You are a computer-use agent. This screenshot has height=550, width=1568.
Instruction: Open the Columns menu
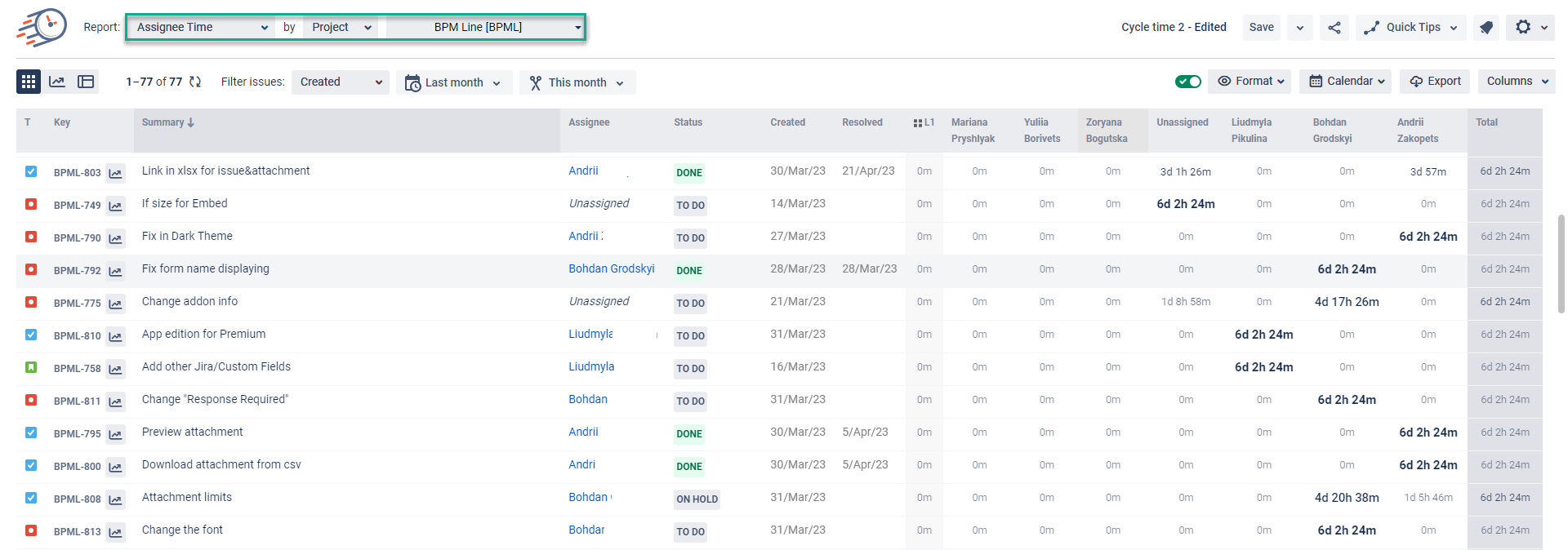[1517, 82]
